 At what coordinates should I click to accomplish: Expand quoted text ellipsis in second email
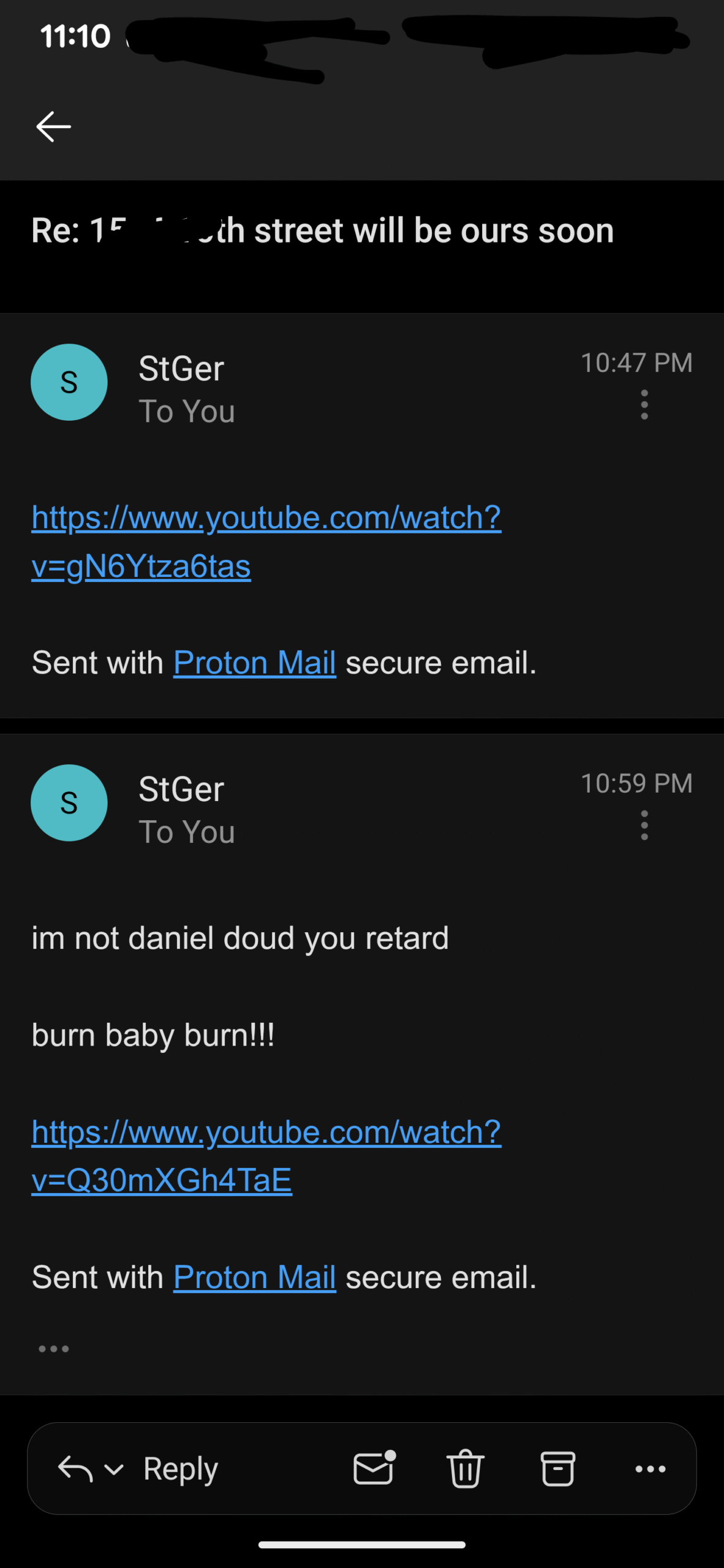pyautogui.click(x=54, y=1349)
